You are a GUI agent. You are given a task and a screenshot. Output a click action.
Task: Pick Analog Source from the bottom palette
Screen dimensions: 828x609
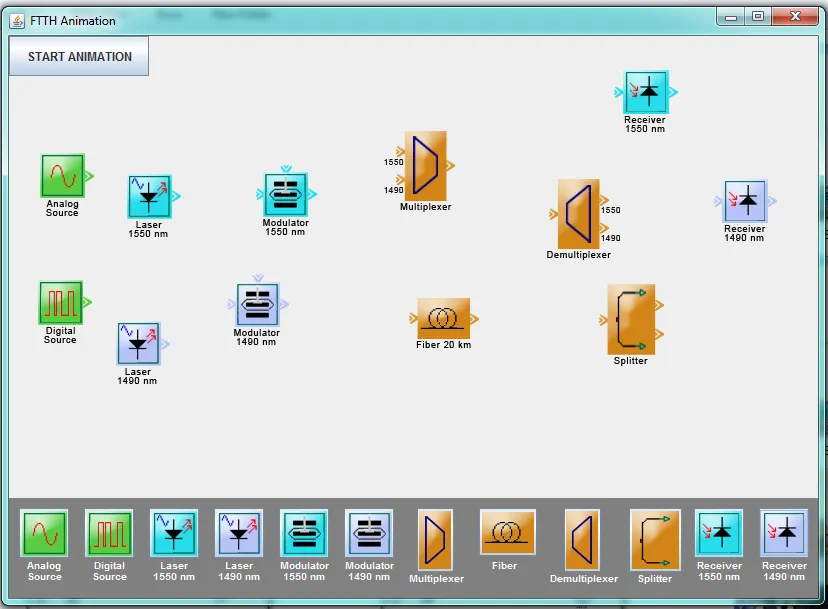coord(44,533)
